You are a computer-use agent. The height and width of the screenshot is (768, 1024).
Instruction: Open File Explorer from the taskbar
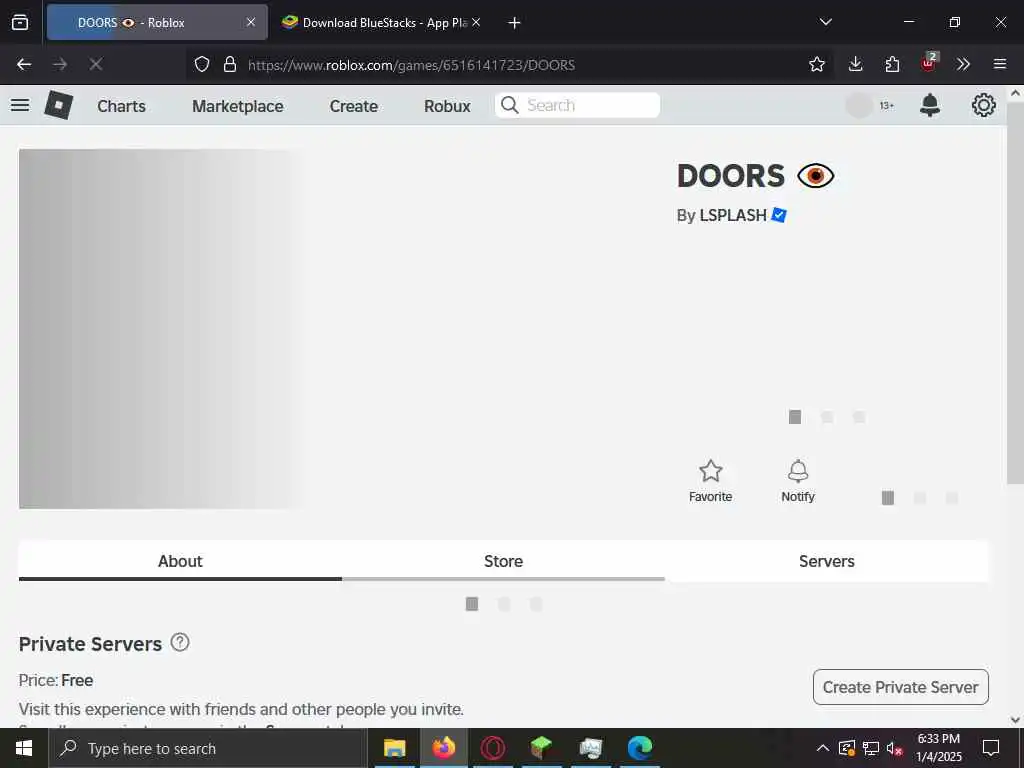point(394,748)
